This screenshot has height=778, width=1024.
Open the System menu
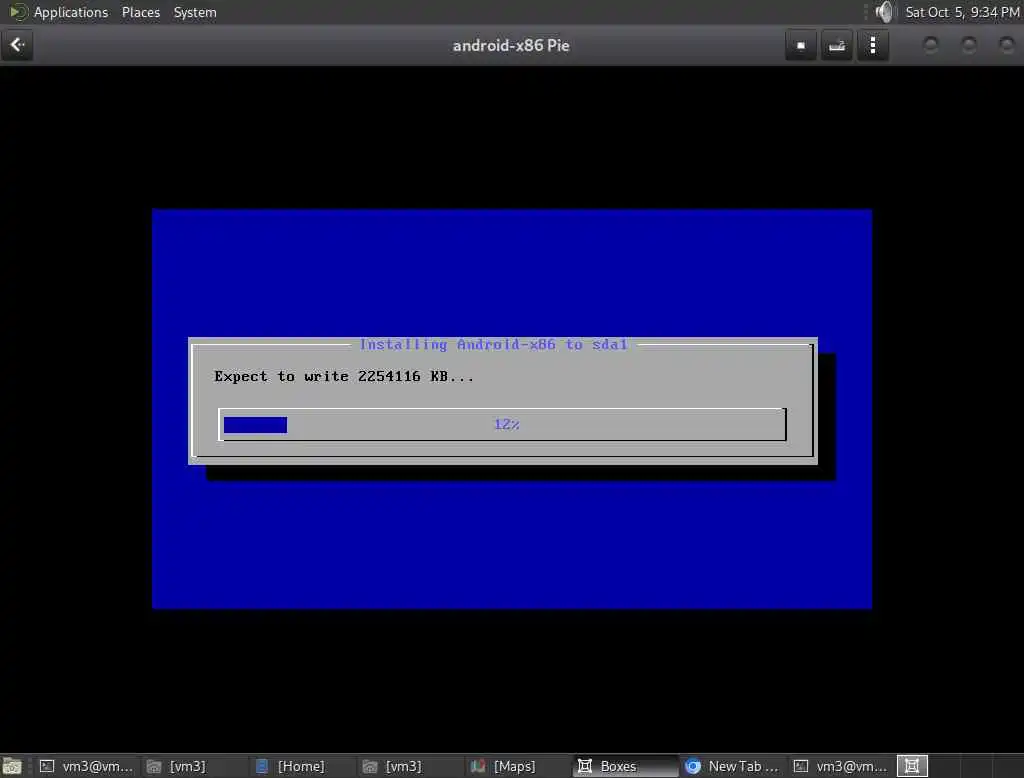[x=195, y=12]
